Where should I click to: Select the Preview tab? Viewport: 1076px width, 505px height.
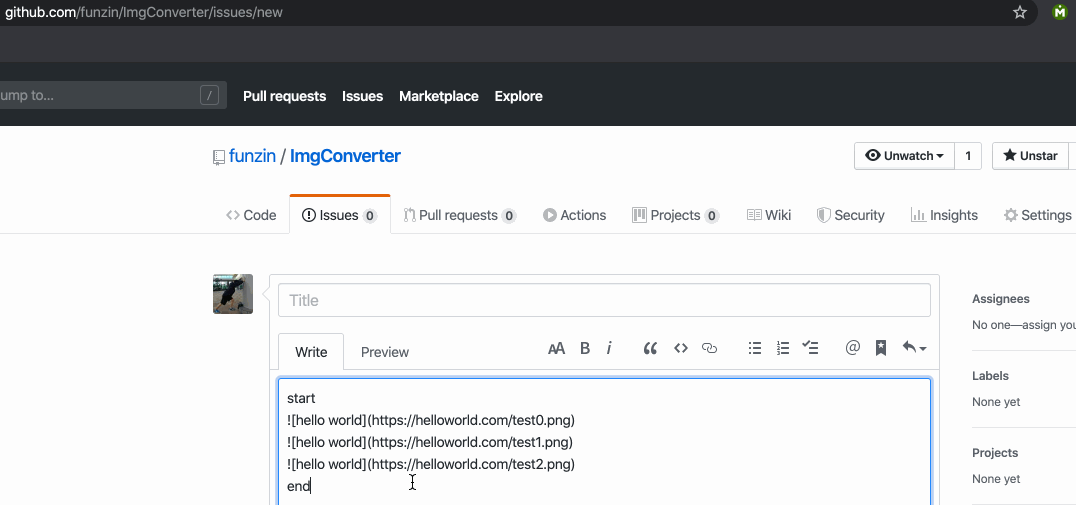(384, 352)
